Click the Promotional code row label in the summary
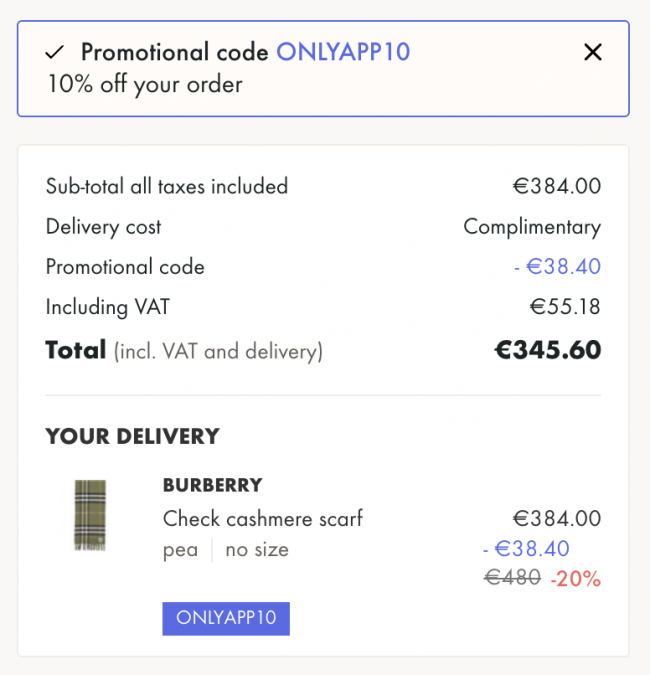The width and height of the screenshot is (650, 675). [x=125, y=267]
